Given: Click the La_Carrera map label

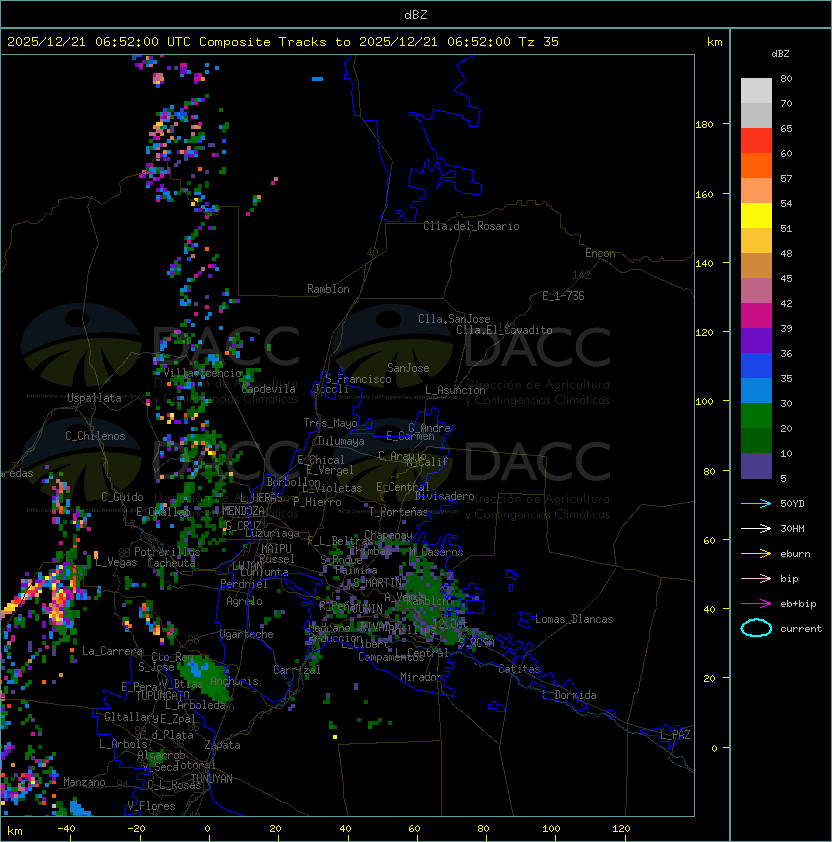Looking at the screenshot, I should [x=112, y=651].
